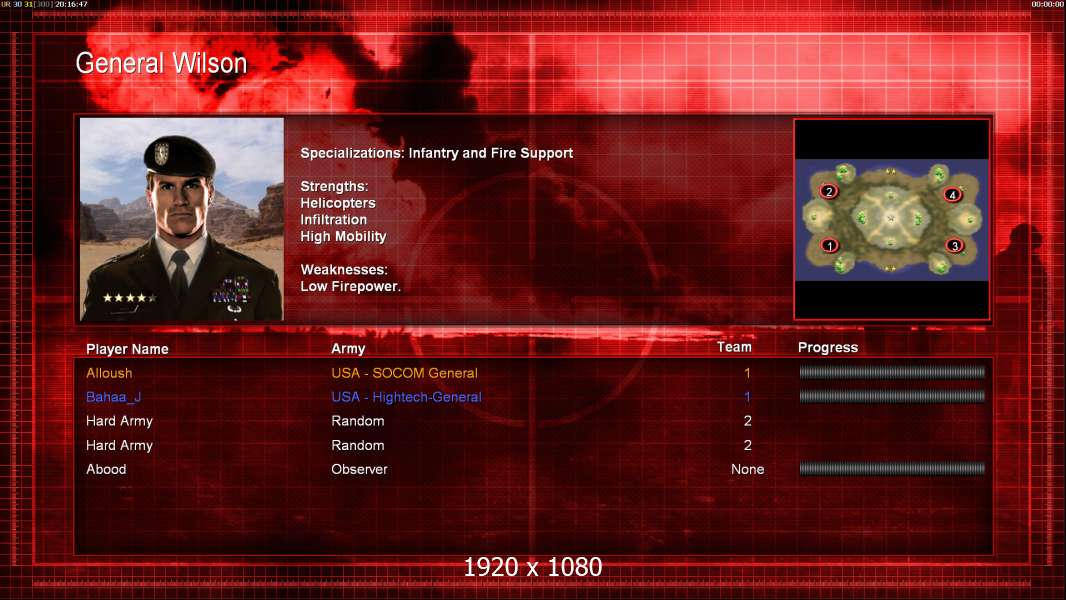
Task: Click start position 1 marker on minimap
Action: click(829, 245)
